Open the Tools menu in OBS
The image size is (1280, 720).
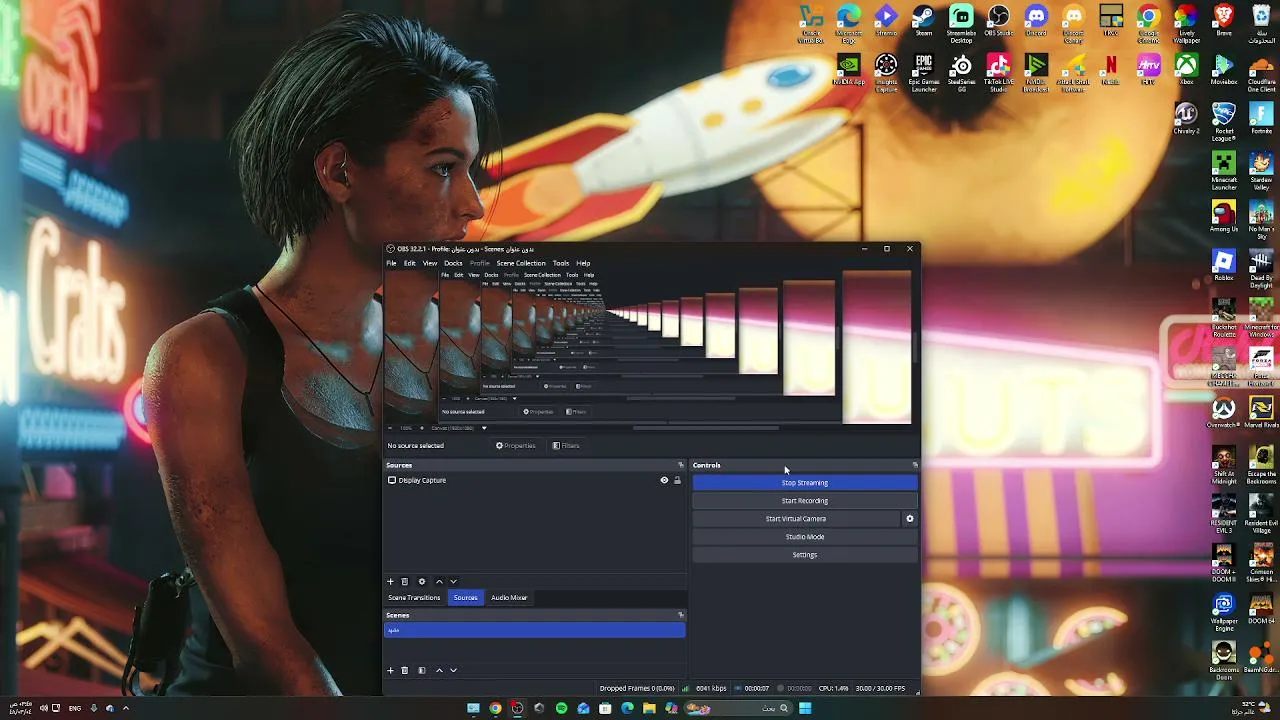pos(561,263)
